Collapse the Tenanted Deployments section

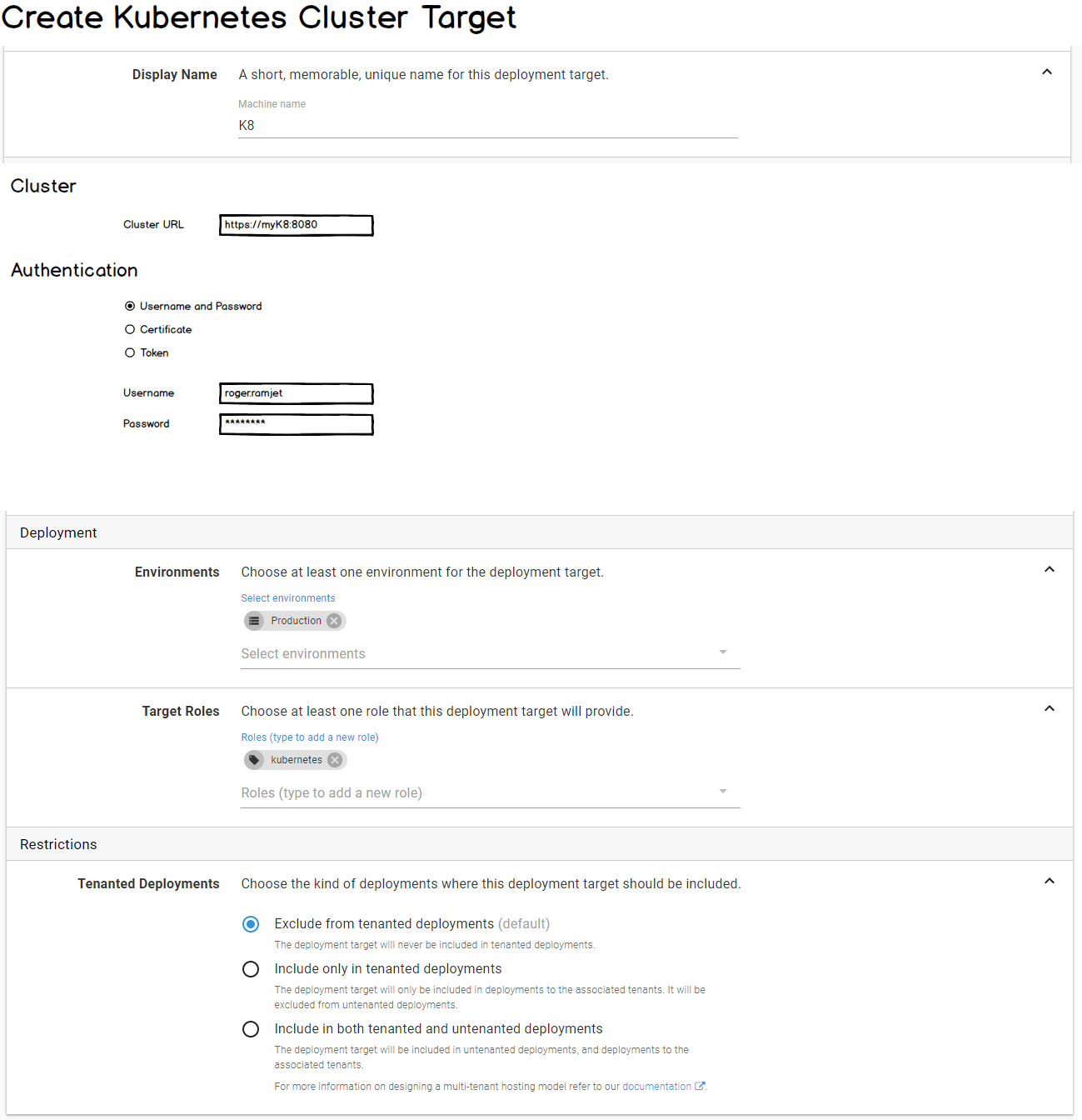pos(1050,880)
